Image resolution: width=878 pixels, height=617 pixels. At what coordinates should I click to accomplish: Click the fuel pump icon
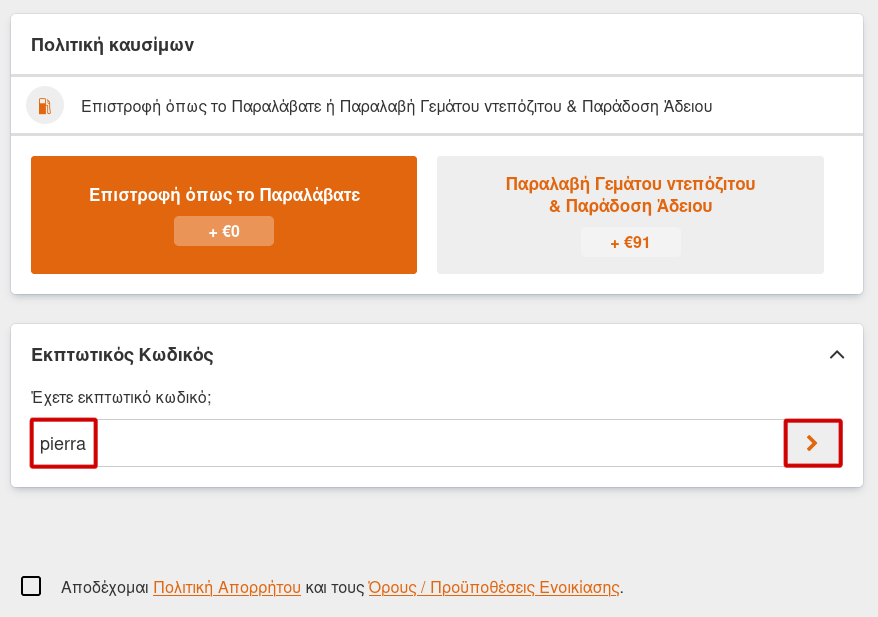(45, 105)
